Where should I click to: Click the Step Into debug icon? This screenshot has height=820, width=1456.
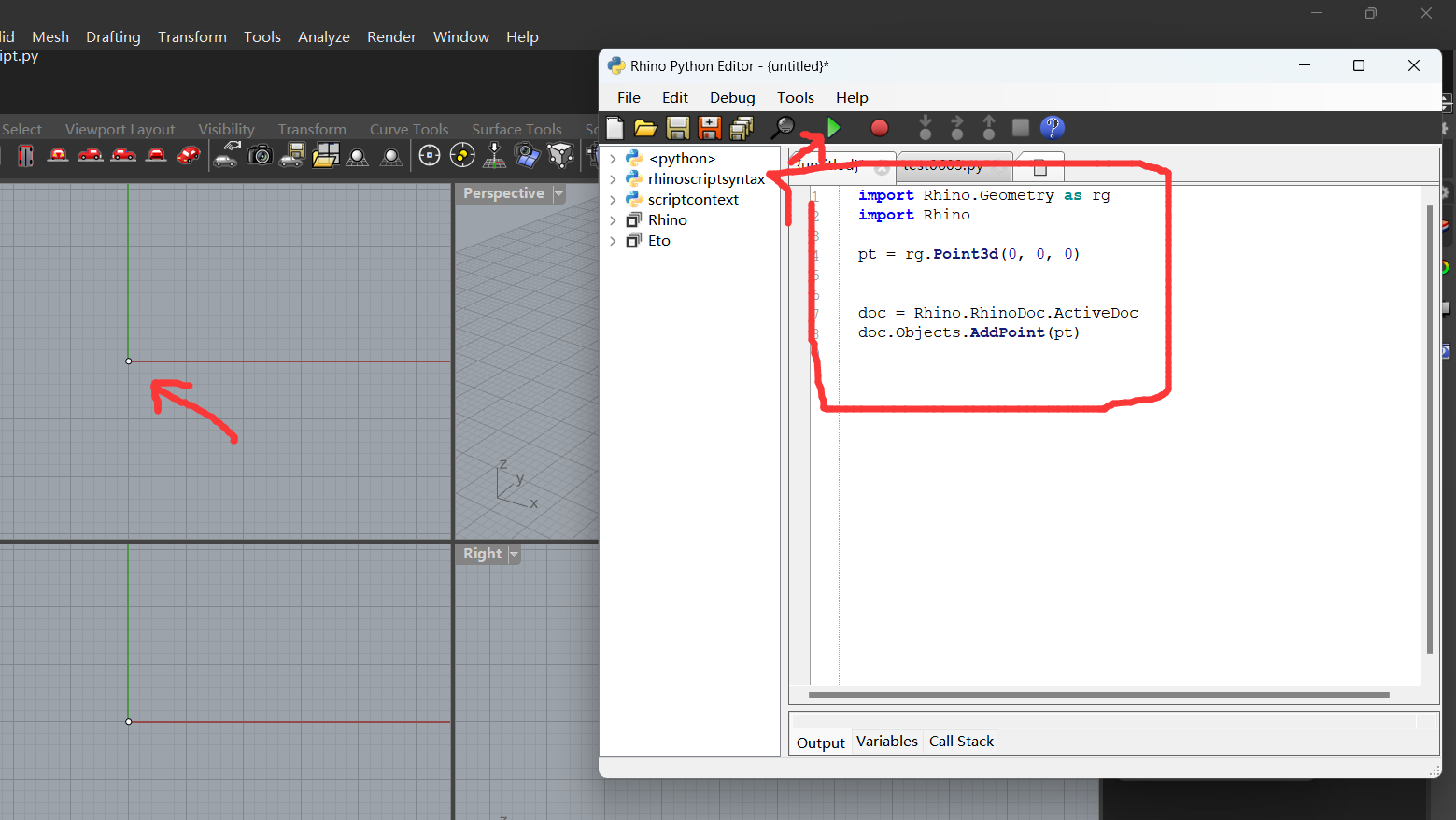point(926,128)
